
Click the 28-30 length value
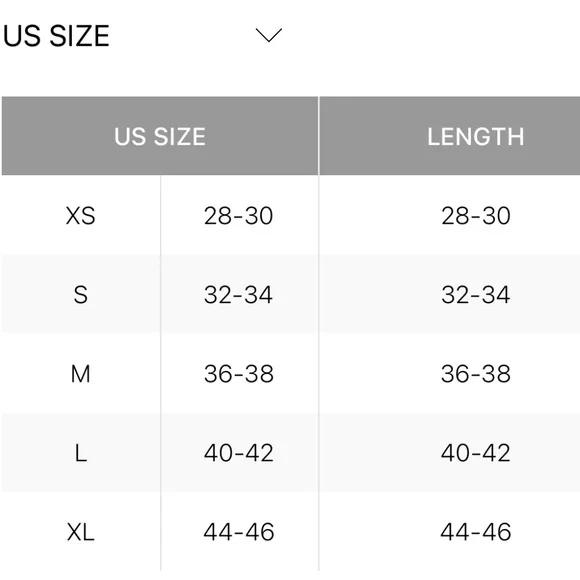coord(476,216)
